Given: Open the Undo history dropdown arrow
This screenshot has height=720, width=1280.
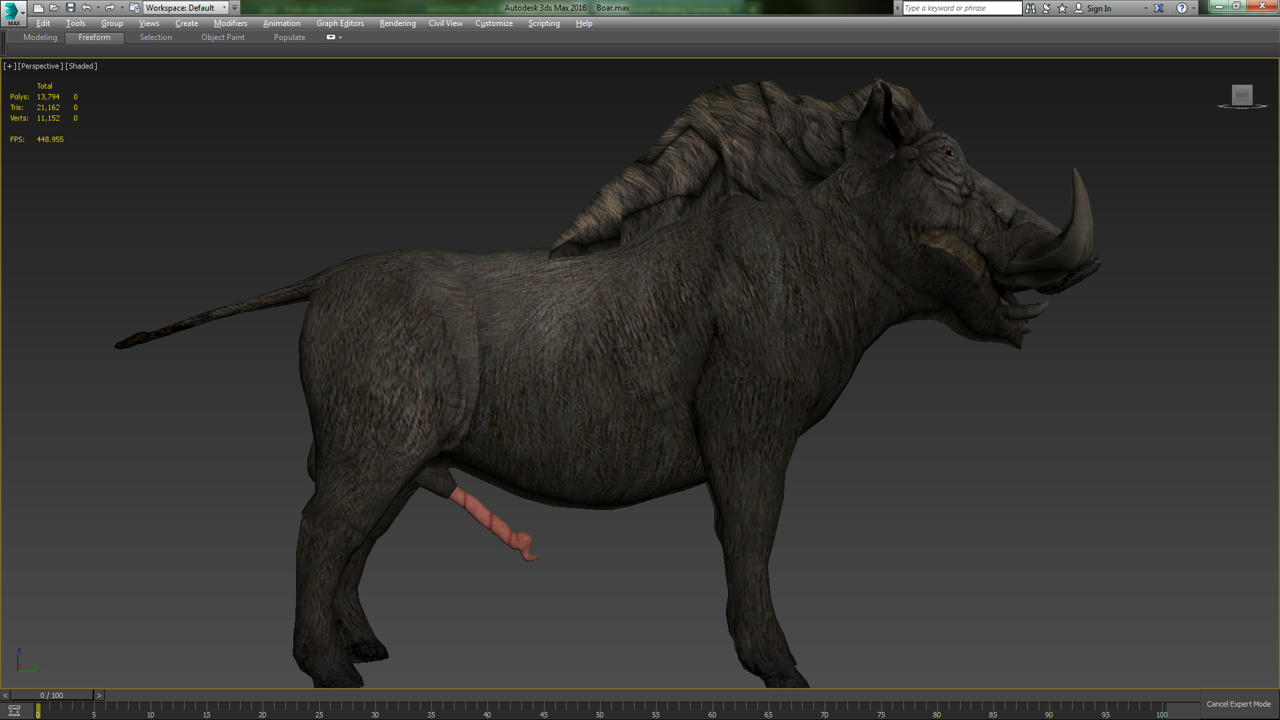Looking at the screenshot, I should [98, 8].
